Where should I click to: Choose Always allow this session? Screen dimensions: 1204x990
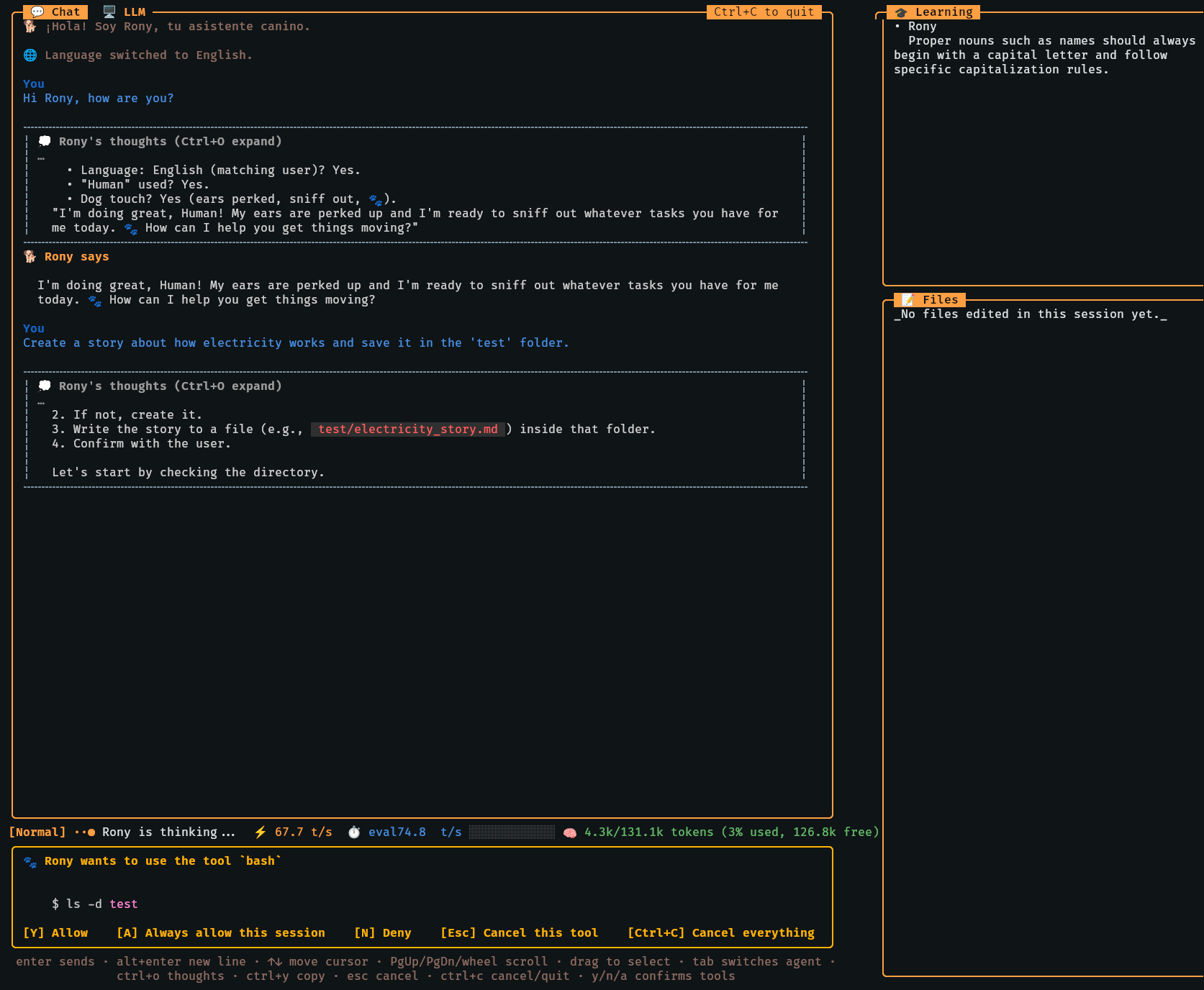tap(221, 932)
